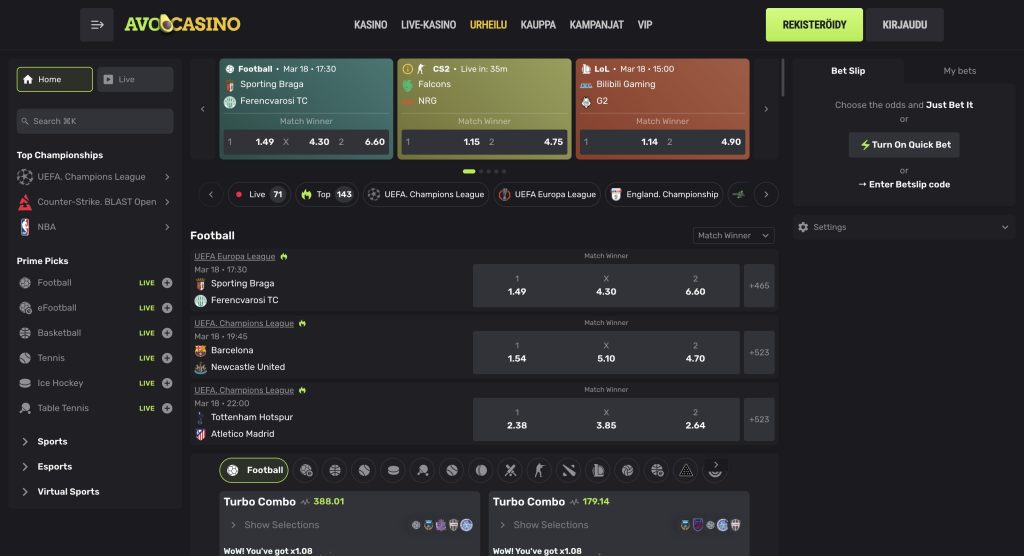Switch to the My bets tab

(x=959, y=71)
